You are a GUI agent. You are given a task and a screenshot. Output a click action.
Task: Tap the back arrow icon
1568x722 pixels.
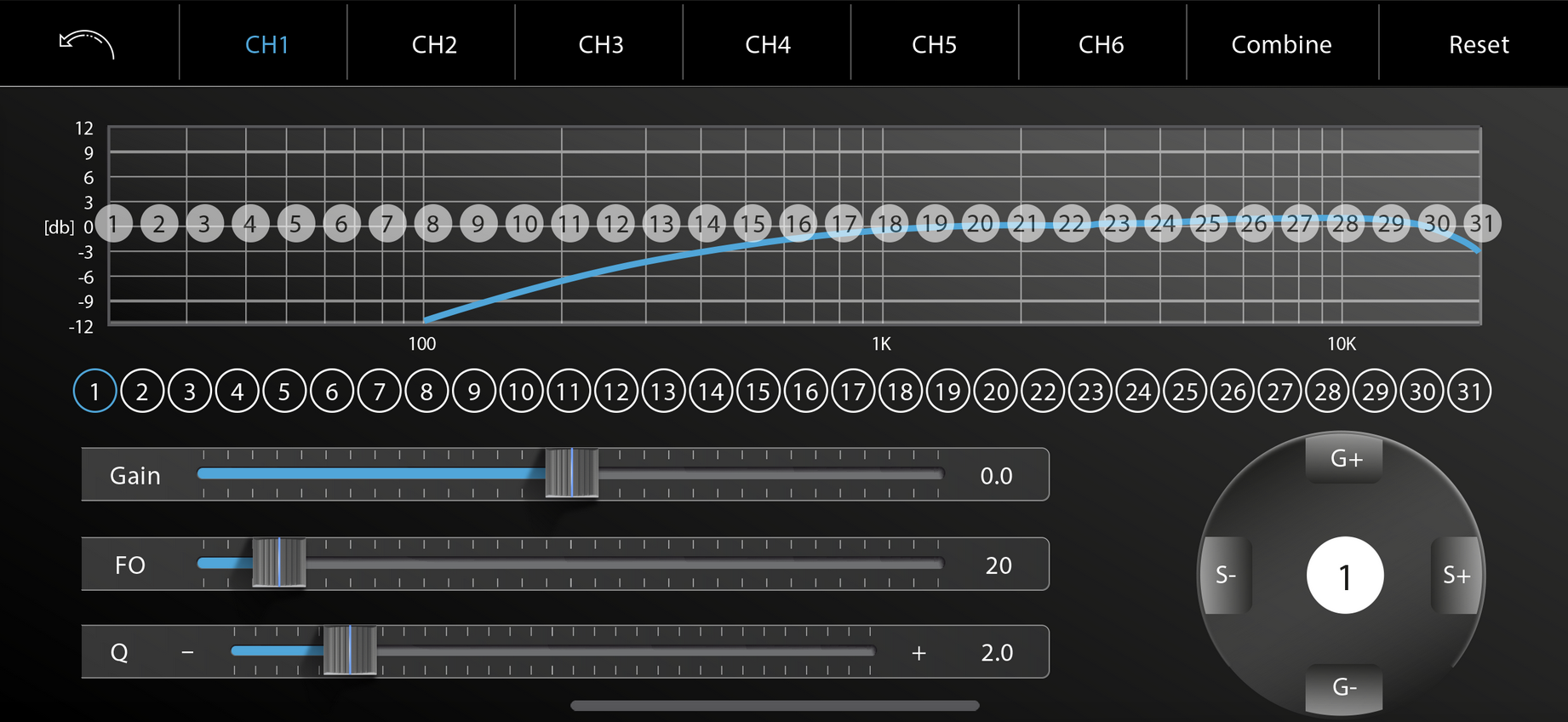[87, 44]
